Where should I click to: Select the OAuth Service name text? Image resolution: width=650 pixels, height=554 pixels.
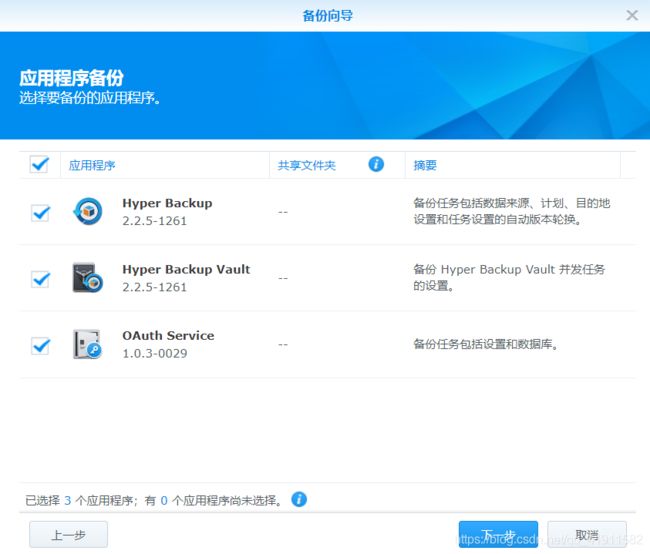coord(168,335)
